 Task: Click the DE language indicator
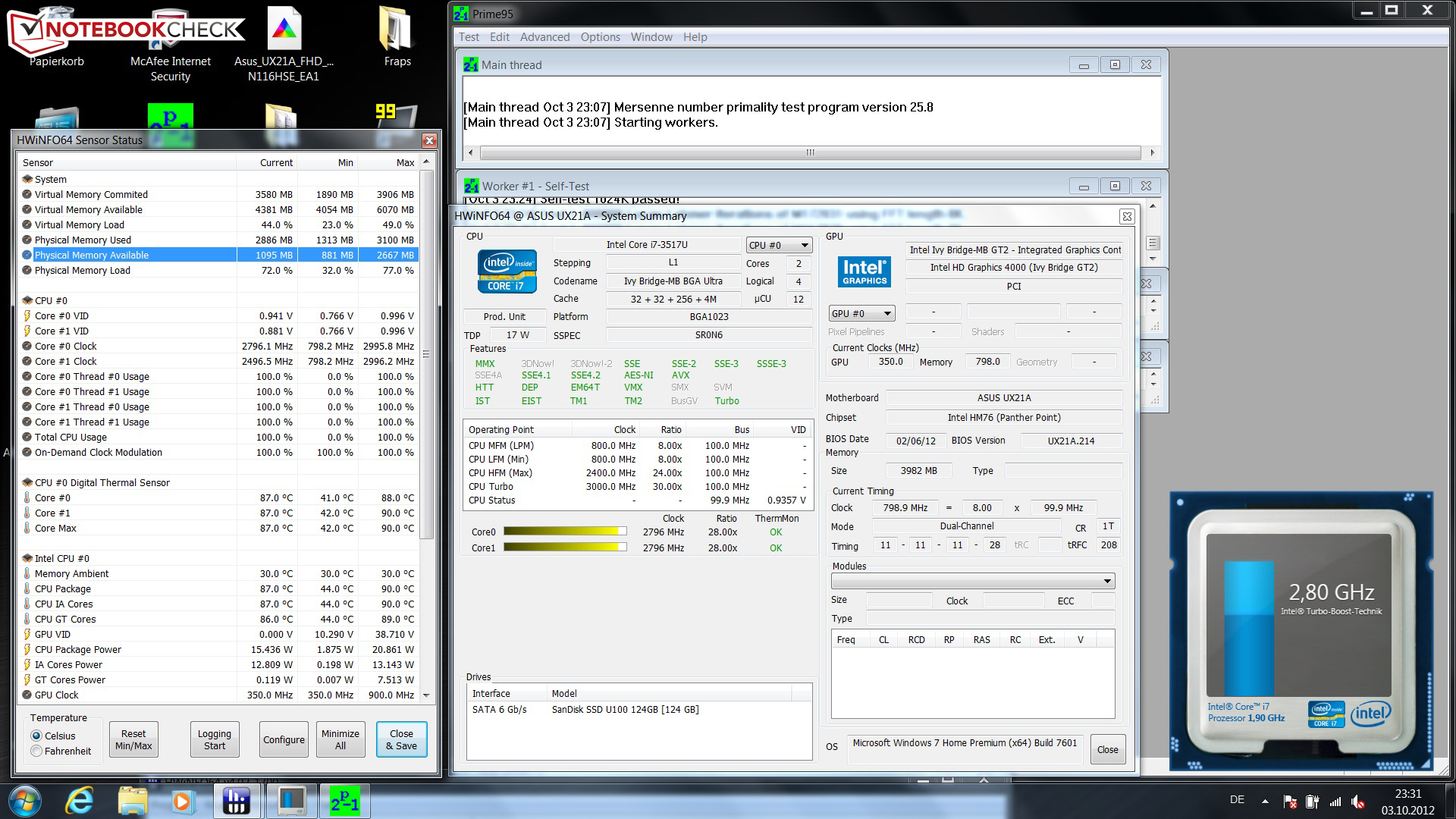tap(1237, 799)
